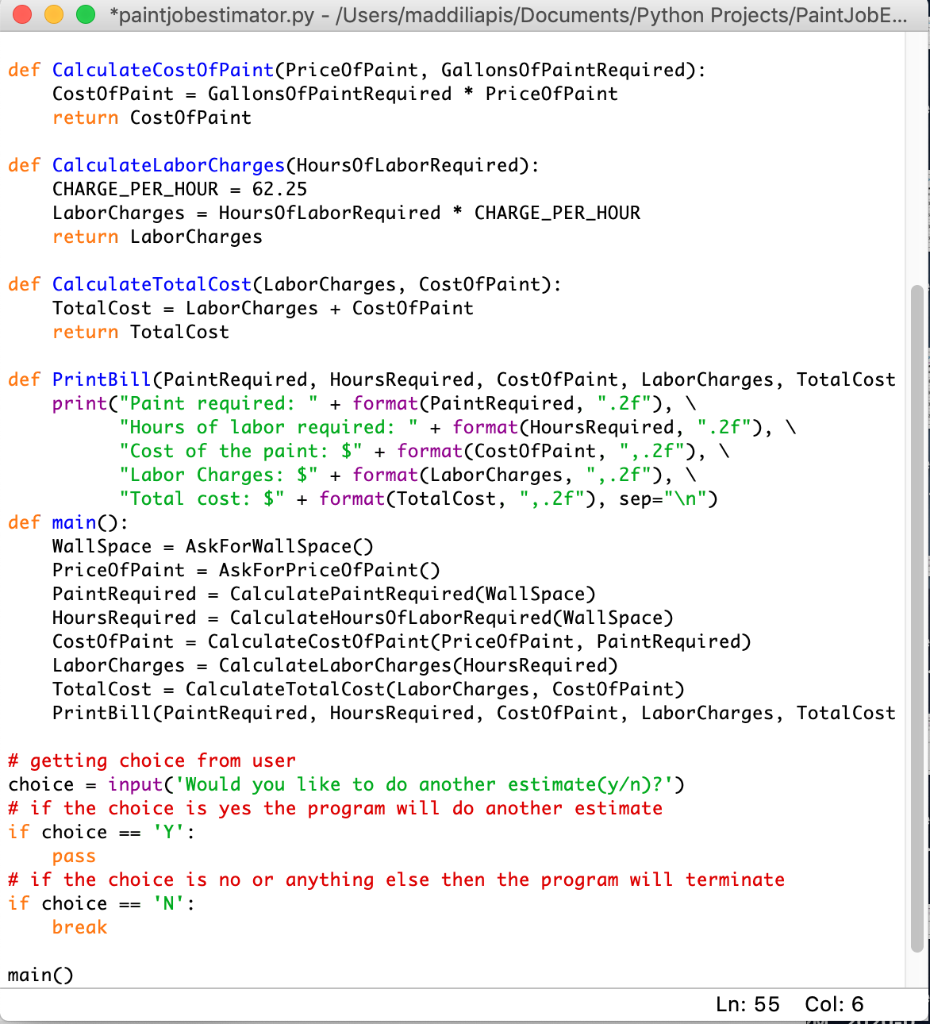The image size is (930, 1024).
Task: Click the getting choice from user comment
Action: tap(150, 760)
